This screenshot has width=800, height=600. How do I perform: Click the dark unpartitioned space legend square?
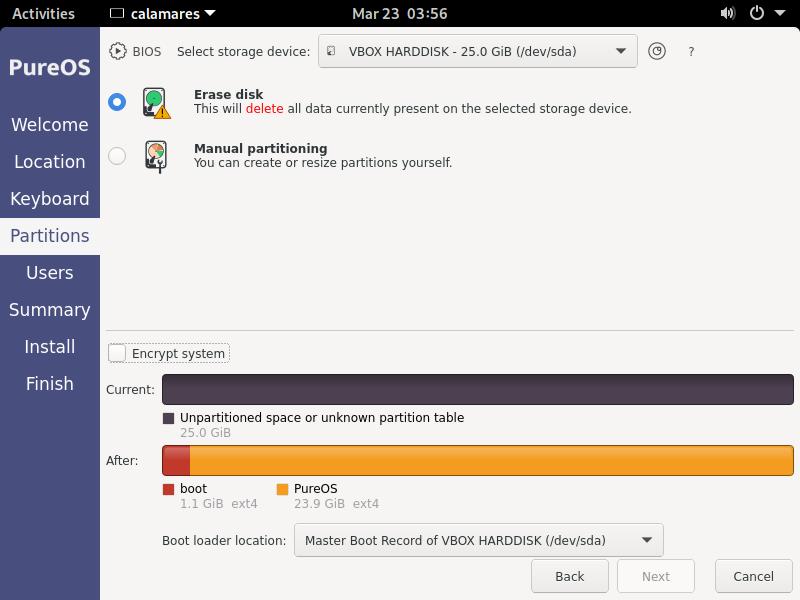point(168,418)
